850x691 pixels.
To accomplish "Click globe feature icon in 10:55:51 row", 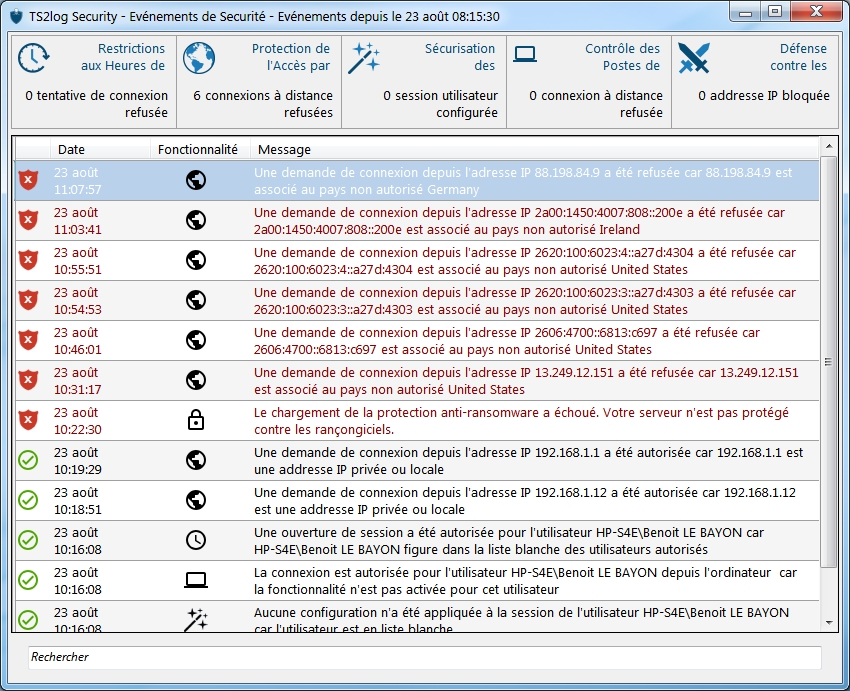I will 196,260.
